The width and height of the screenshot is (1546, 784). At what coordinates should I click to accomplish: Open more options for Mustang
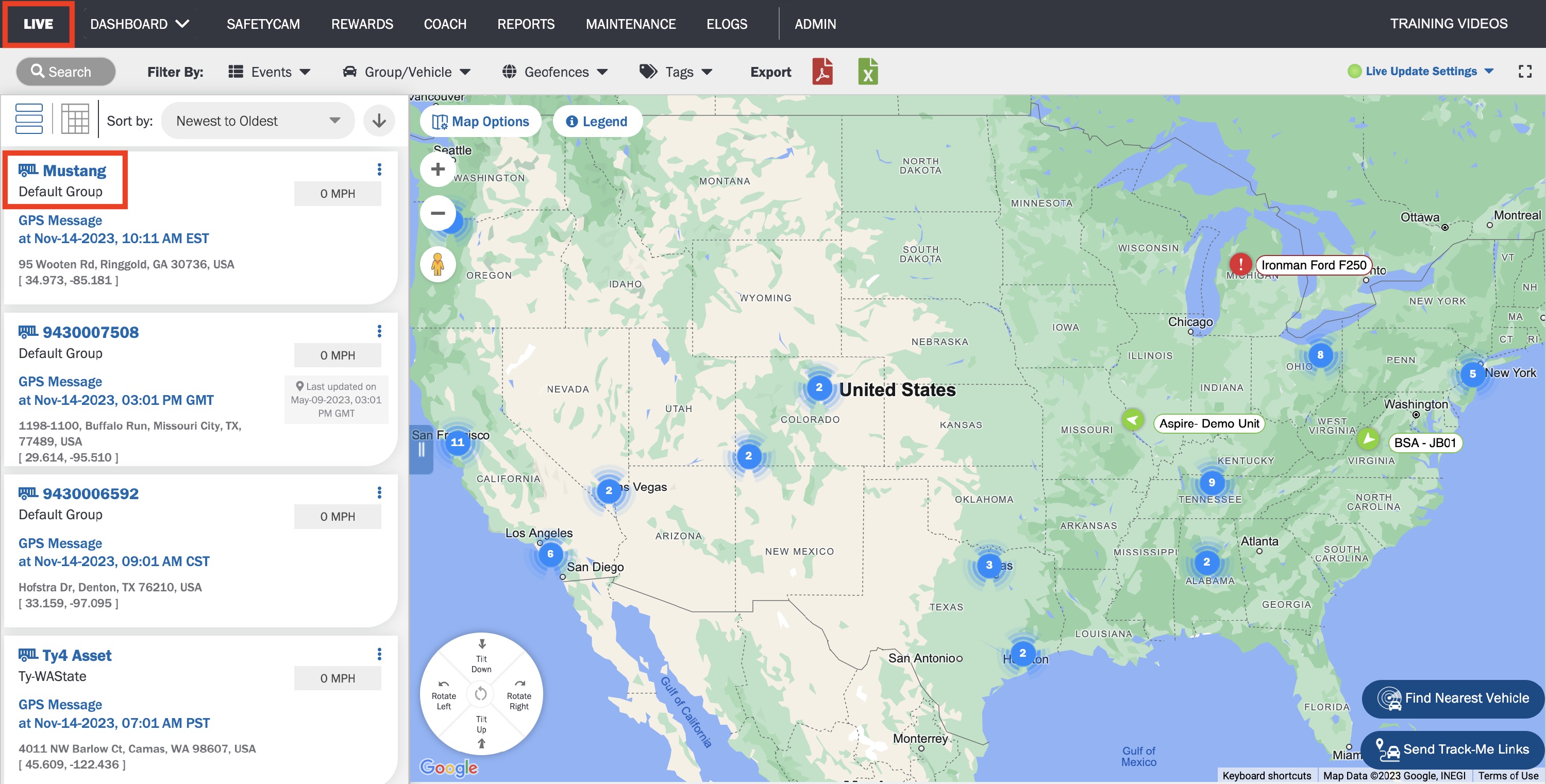[x=379, y=170]
